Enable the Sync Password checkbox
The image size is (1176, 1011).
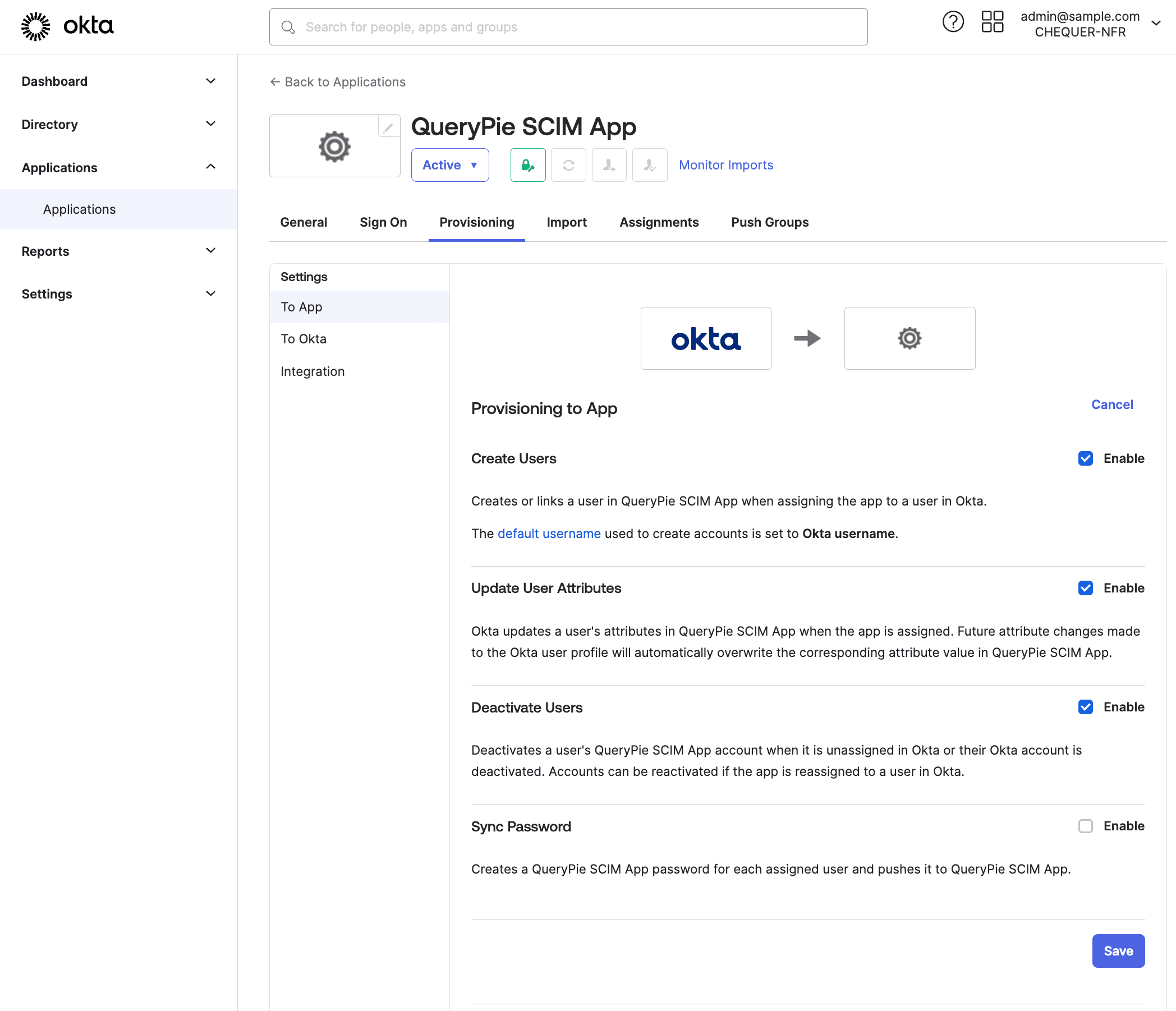pos(1086,826)
